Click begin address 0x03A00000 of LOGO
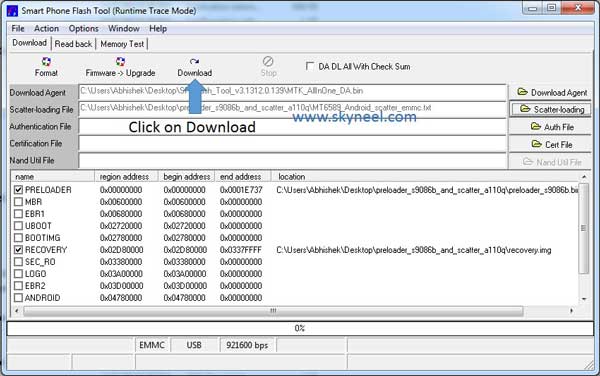 [184, 274]
